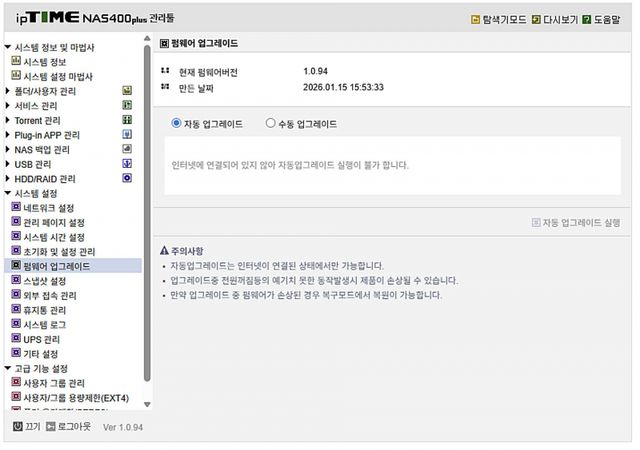The width and height of the screenshot is (640, 450).
Task: Click 자동 업그레이드 실행 button
Action: pos(575,222)
